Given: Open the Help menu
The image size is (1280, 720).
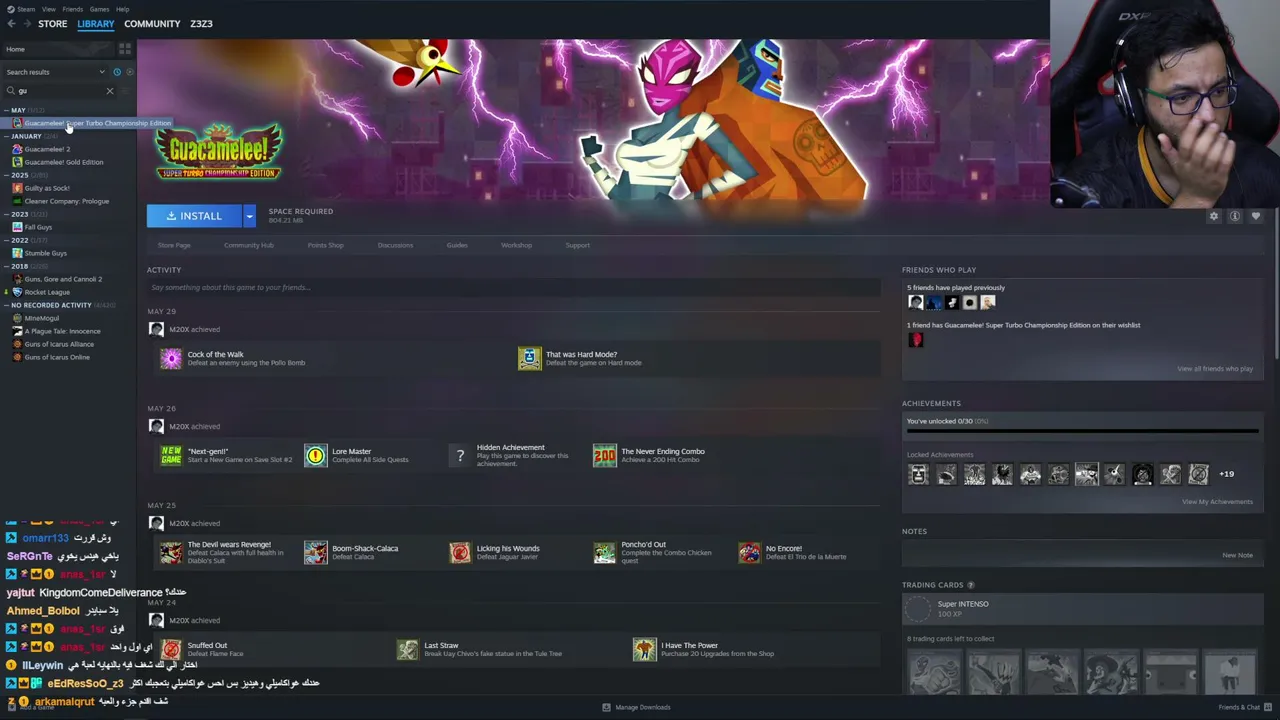Looking at the screenshot, I should point(122,9).
